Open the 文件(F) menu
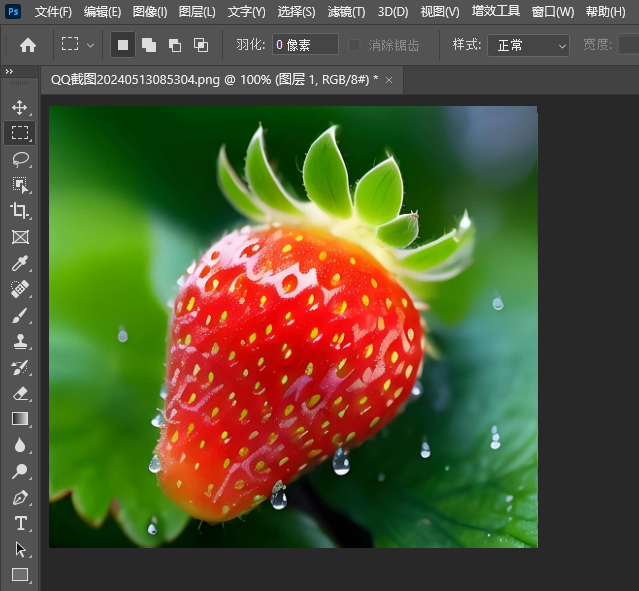The height and width of the screenshot is (591, 639). (x=53, y=12)
